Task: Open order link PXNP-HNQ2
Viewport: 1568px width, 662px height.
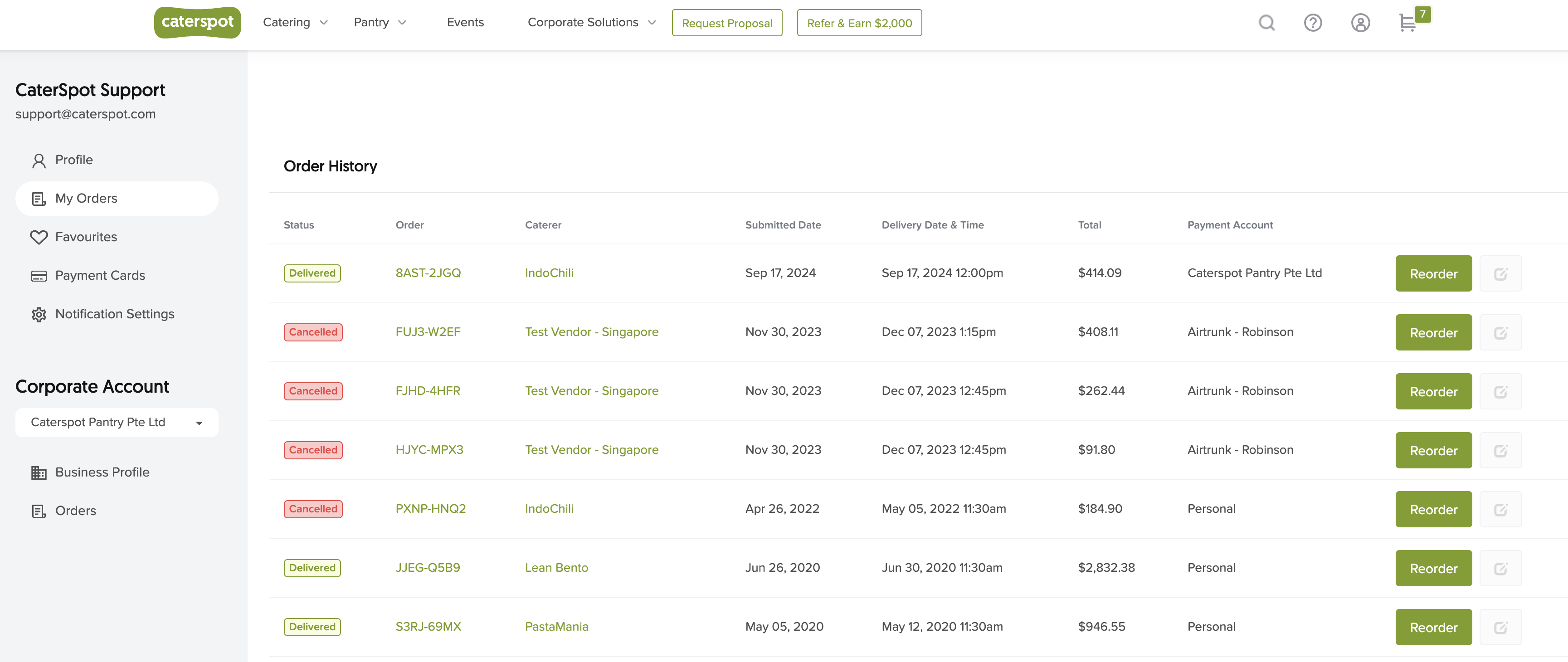Action: coord(430,509)
